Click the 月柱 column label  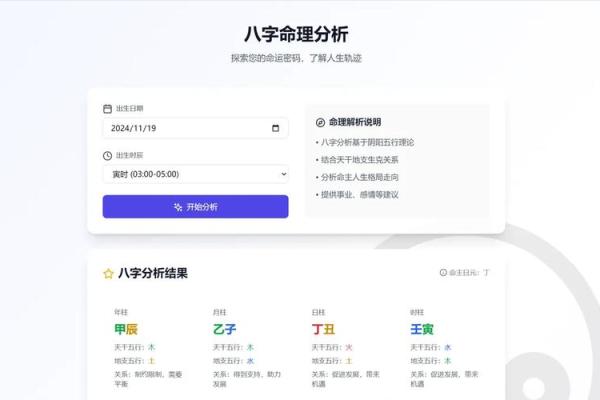coord(220,312)
